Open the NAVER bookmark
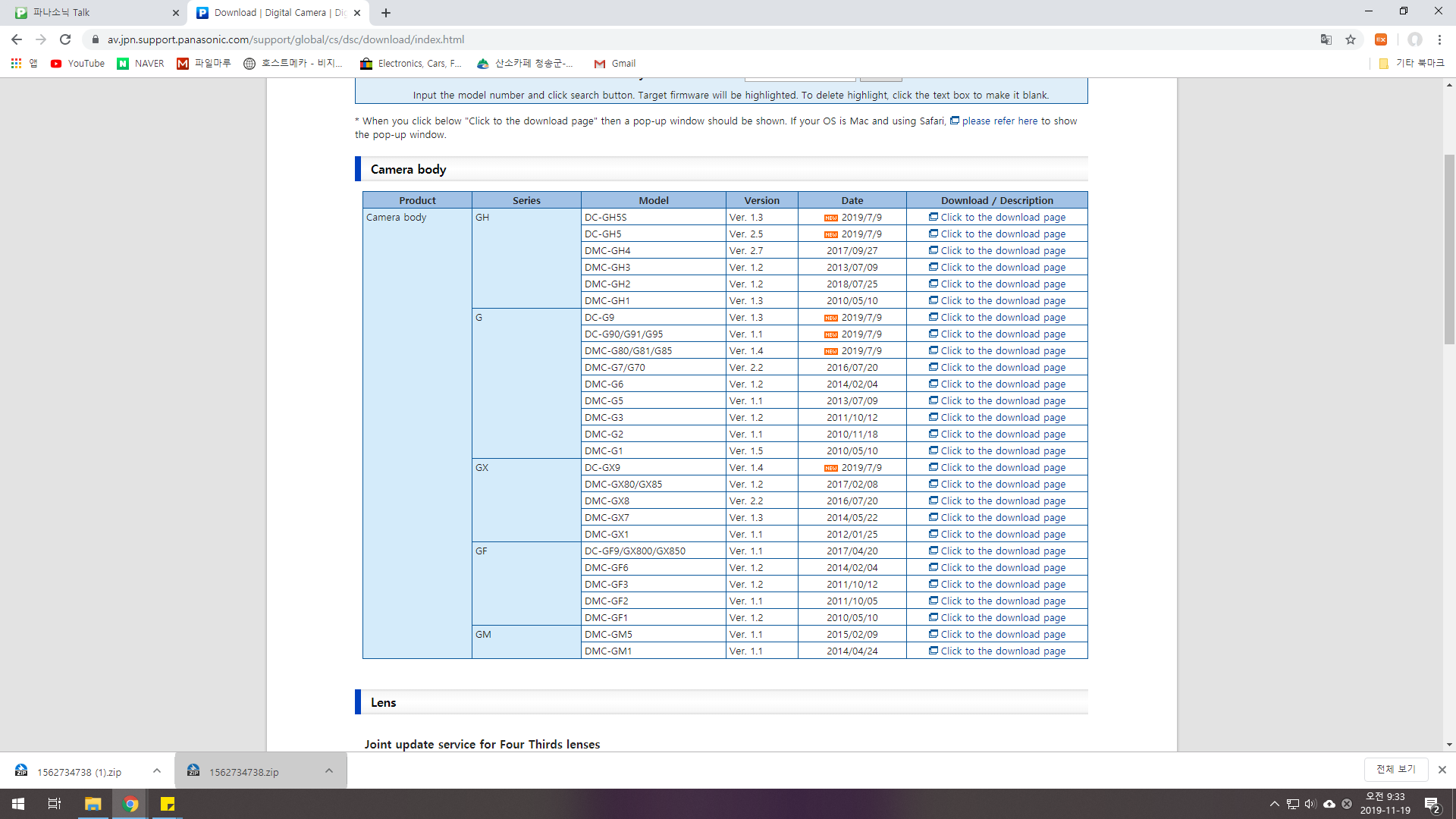 pos(141,64)
